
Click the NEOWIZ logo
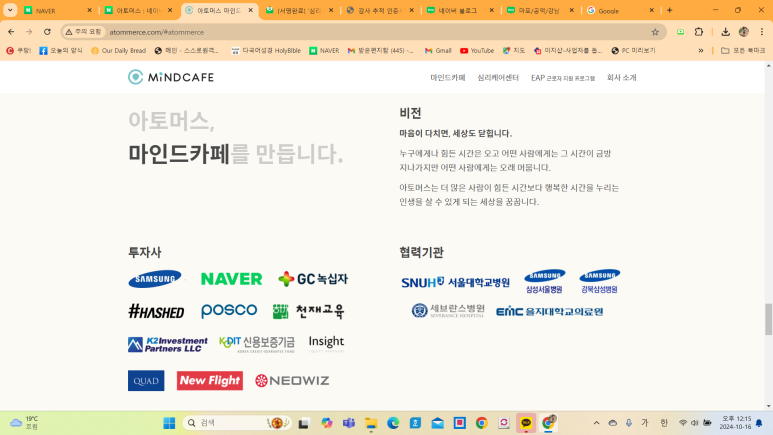292,380
